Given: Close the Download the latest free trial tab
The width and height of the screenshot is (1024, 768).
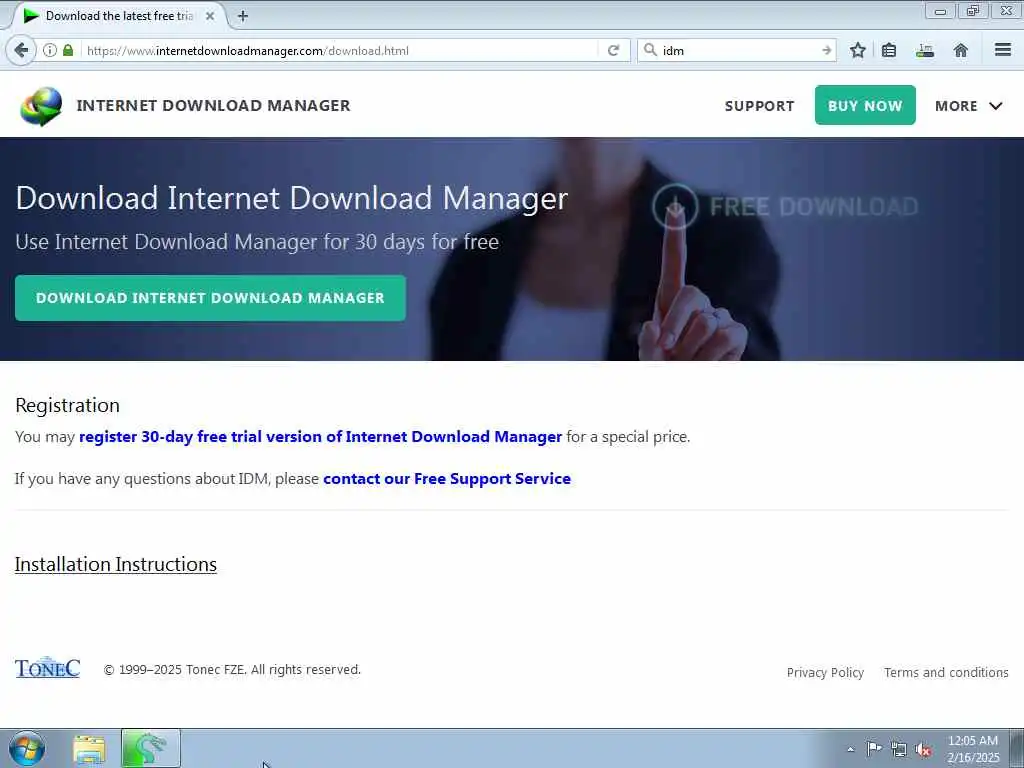Looking at the screenshot, I should coord(210,16).
